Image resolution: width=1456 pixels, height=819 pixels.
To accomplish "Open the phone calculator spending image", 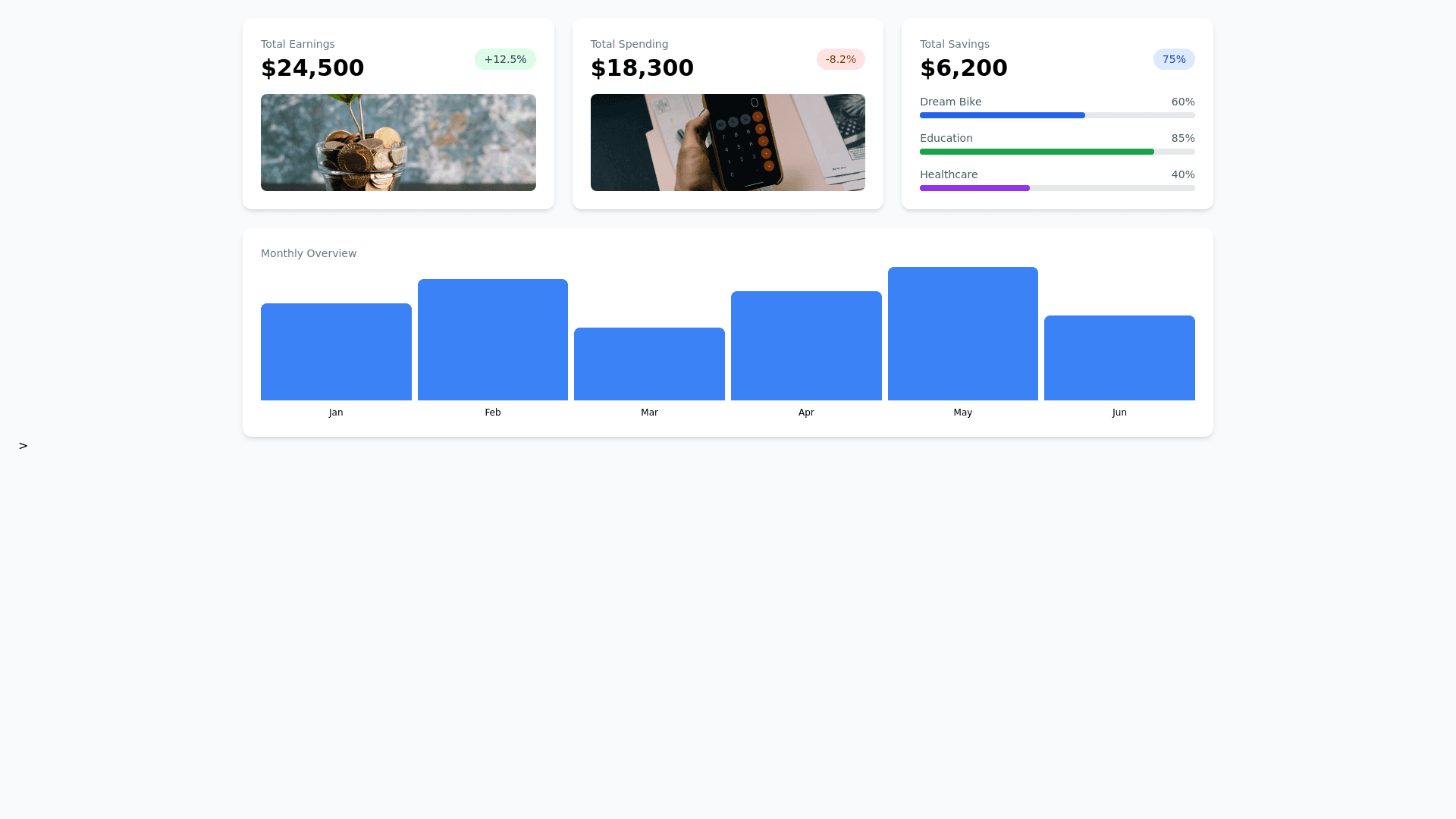I will click(727, 143).
